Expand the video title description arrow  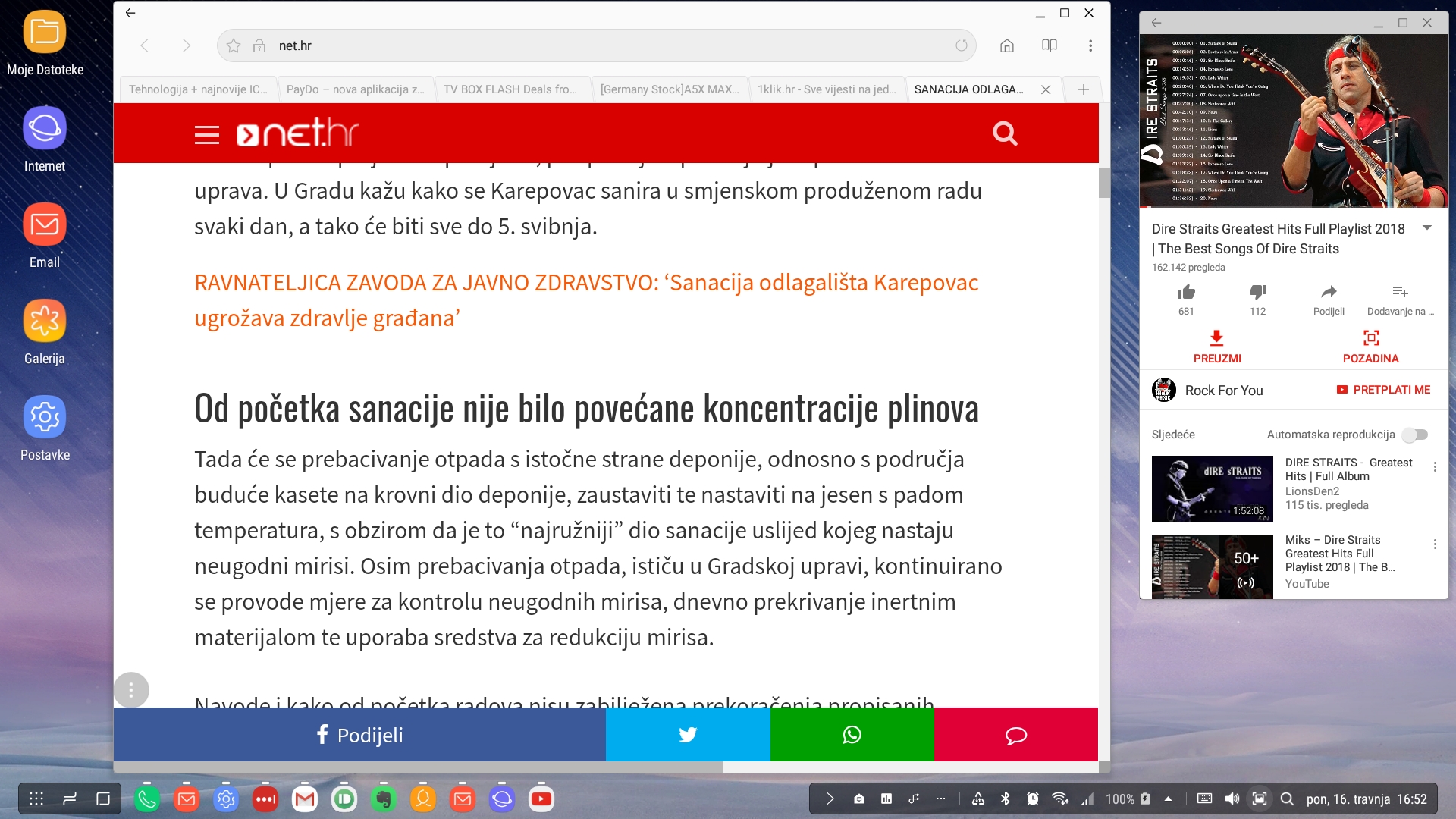[x=1426, y=228]
